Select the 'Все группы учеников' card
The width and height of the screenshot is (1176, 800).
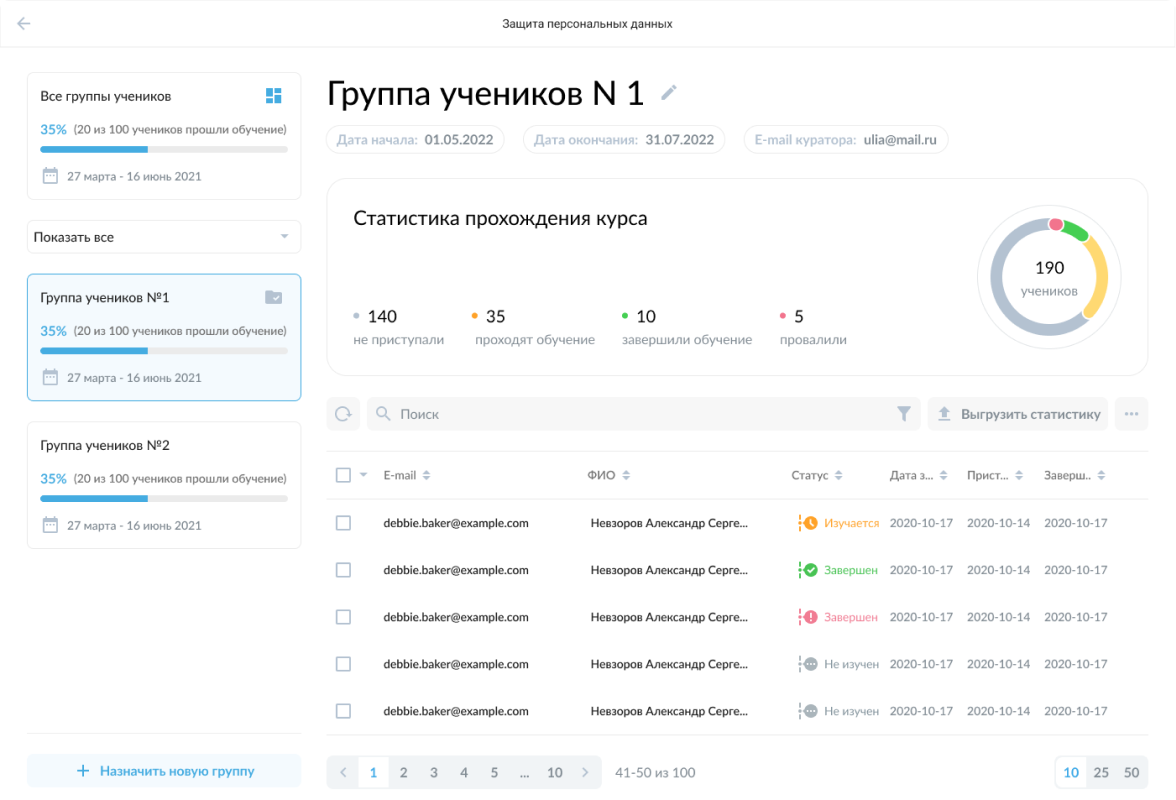click(x=164, y=135)
